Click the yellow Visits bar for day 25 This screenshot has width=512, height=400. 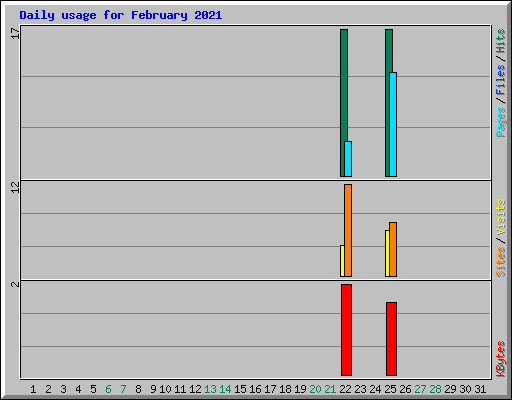[x=387, y=253]
